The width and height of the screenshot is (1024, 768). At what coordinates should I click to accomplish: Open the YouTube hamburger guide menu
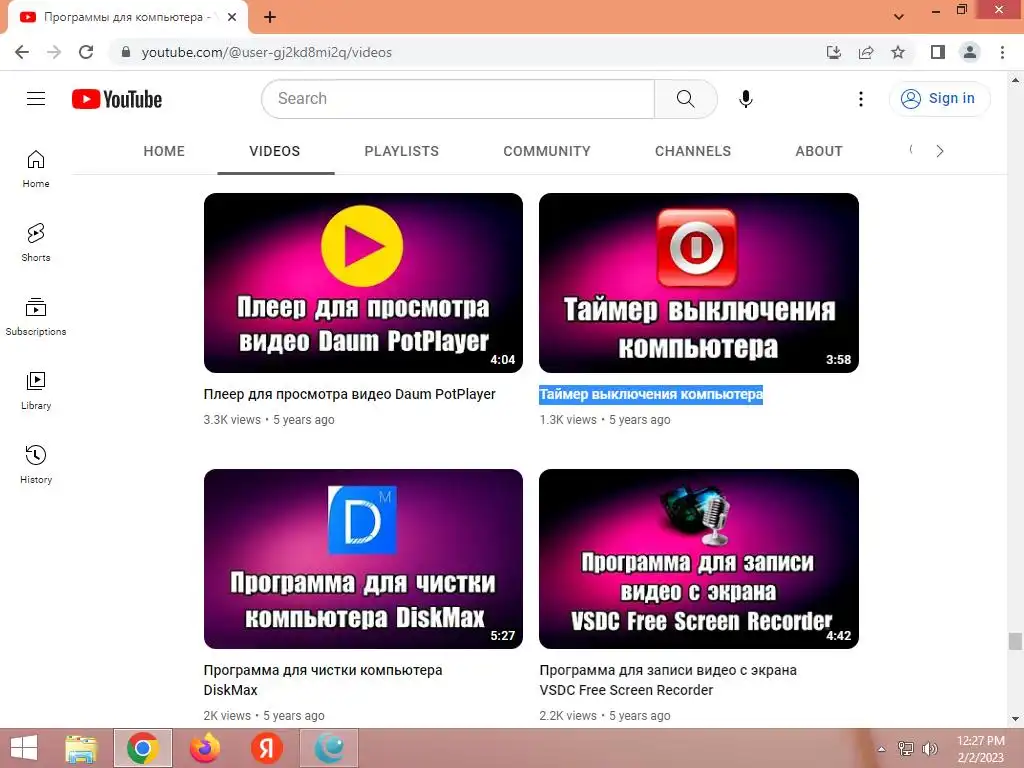tap(36, 99)
